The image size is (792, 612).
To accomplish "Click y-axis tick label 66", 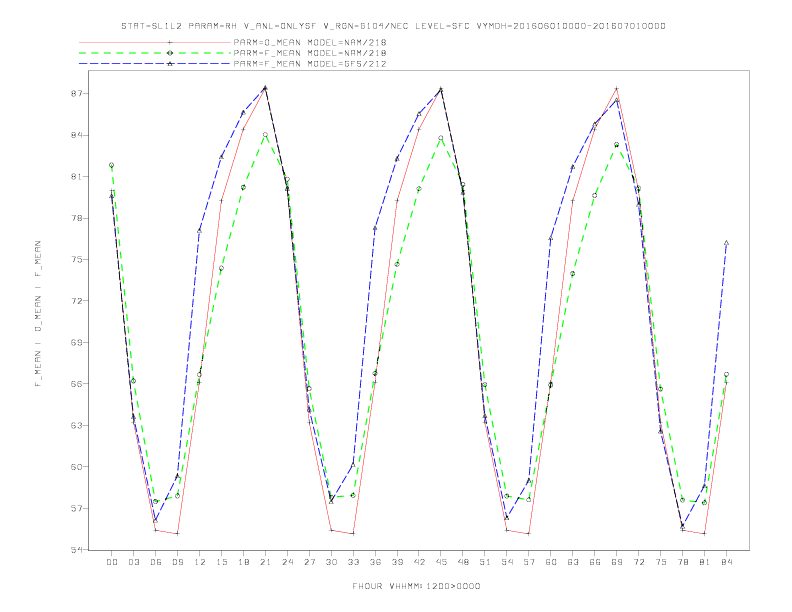I will point(76,384).
